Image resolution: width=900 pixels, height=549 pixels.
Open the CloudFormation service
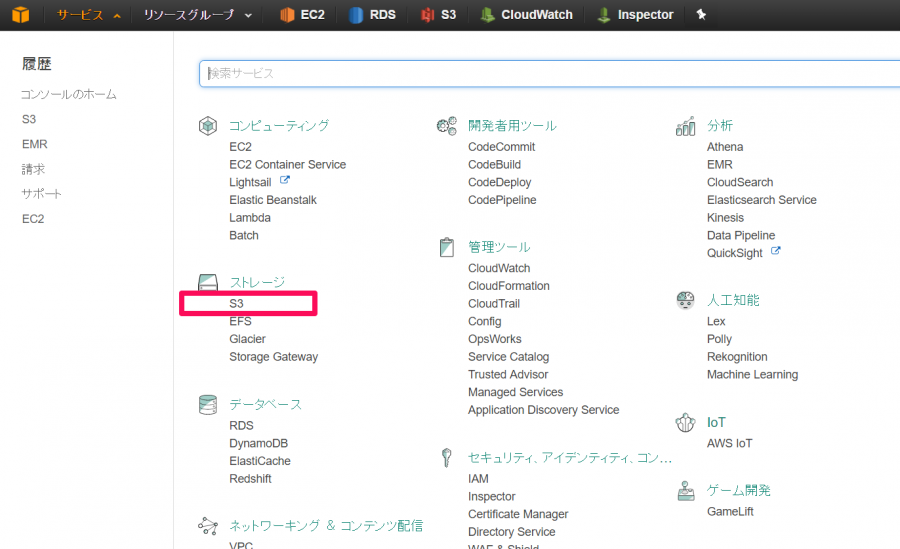click(x=509, y=286)
